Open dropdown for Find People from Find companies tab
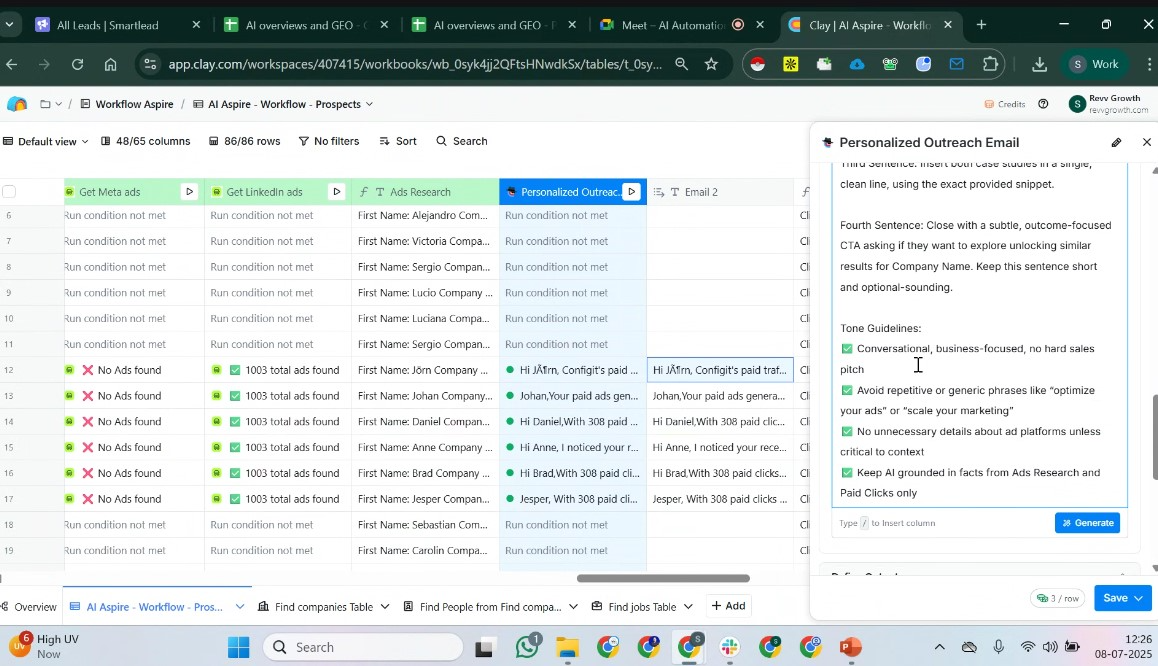The width and height of the screenshot is (1158, 666). click(573, 607)
